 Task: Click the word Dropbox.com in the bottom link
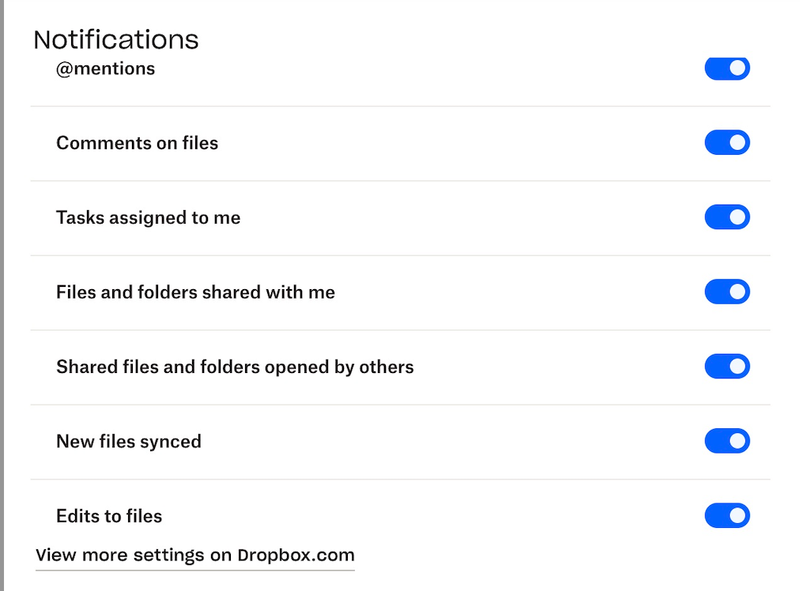(296, 555)
